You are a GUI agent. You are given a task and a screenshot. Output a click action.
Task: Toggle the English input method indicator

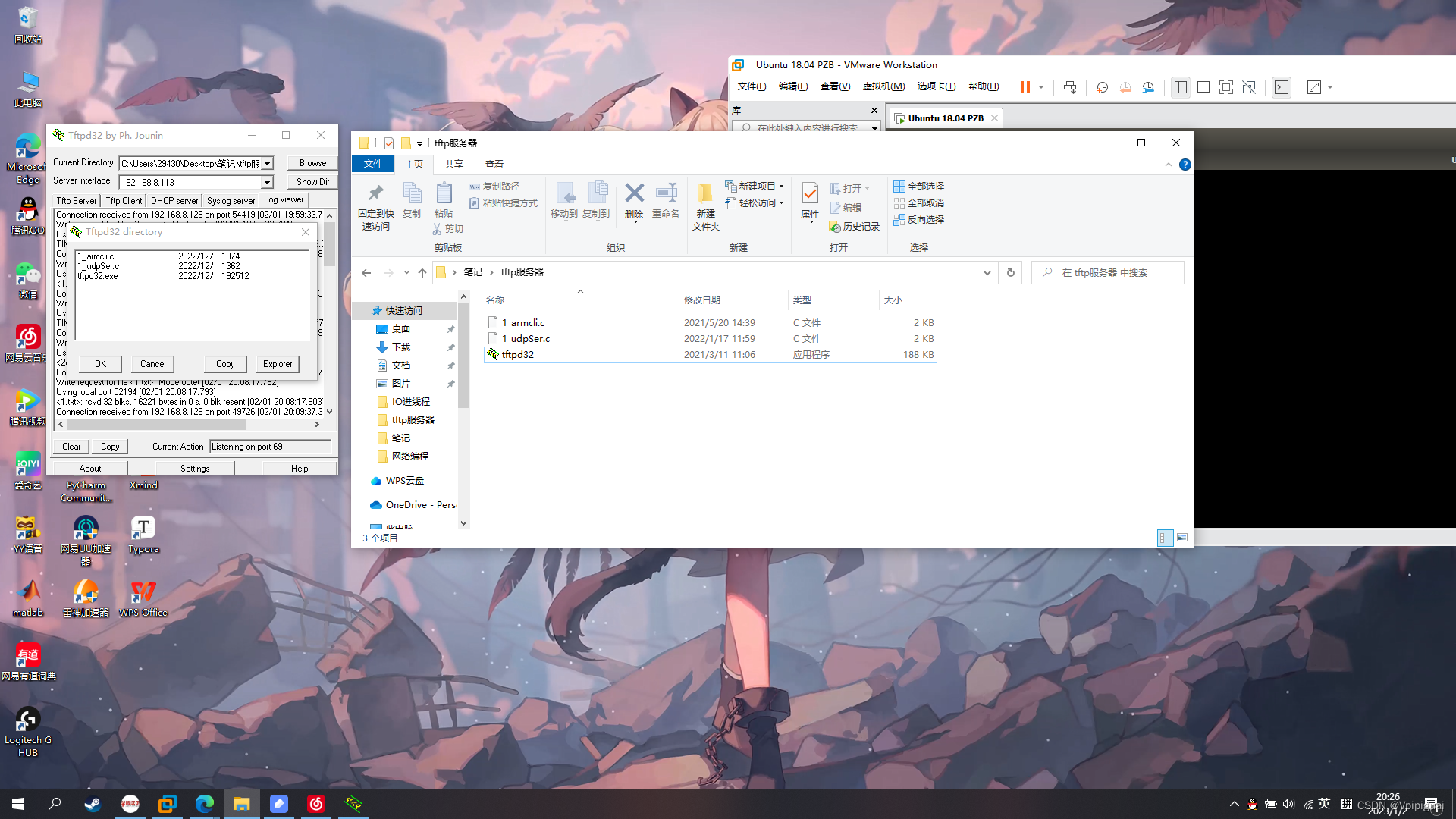coord(1324,804)
